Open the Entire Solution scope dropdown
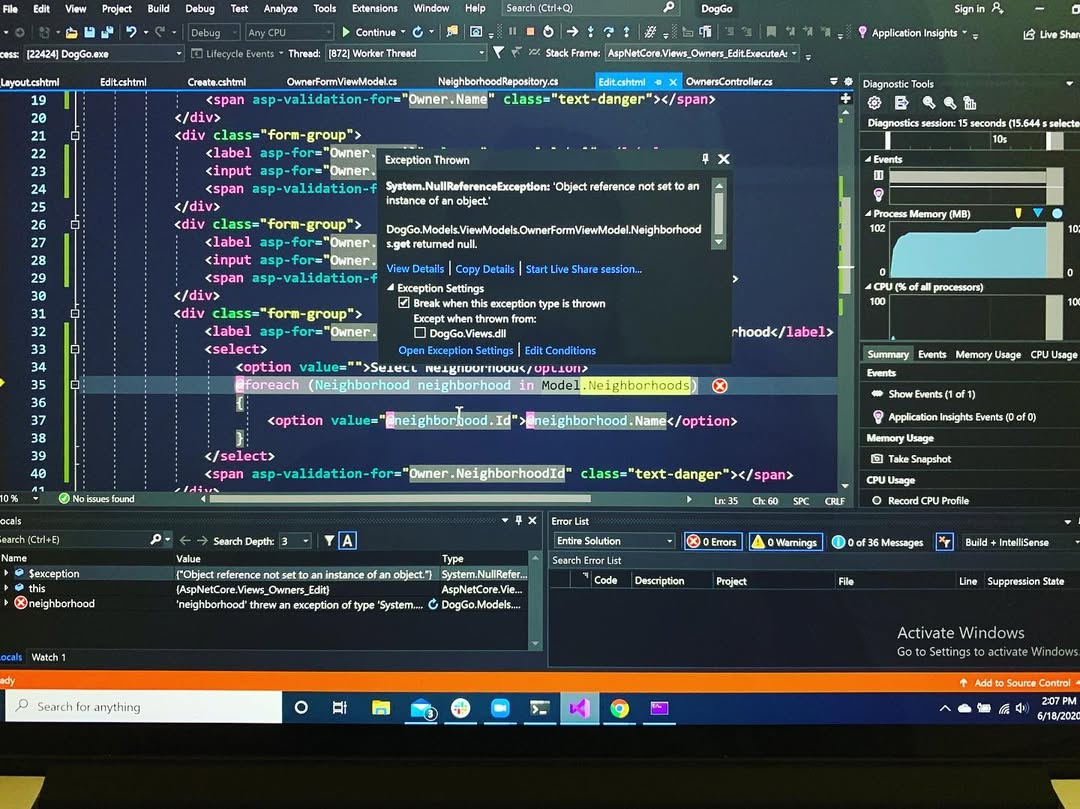 click(x=615, y=541)
